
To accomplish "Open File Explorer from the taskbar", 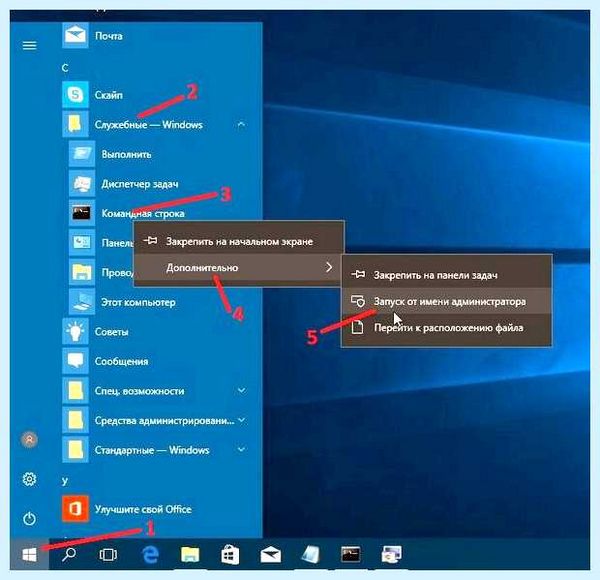I will coord(190,554).
